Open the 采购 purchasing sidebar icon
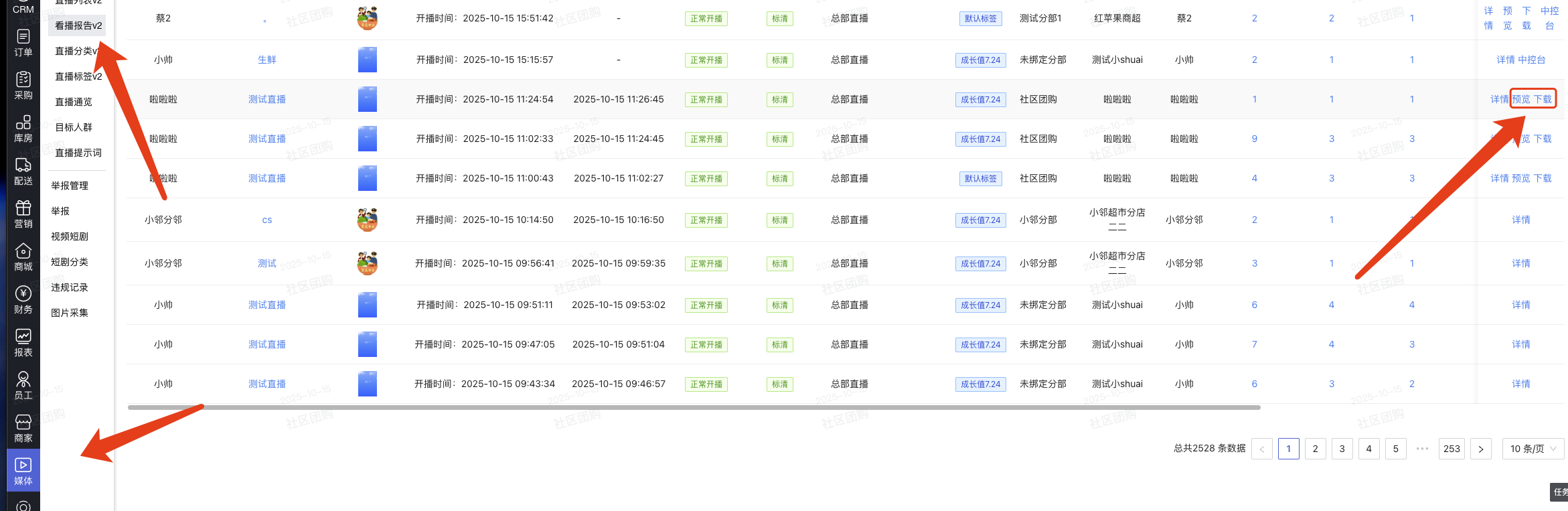This screenshot has width=1568, height=511. click(x=23, y=86)
